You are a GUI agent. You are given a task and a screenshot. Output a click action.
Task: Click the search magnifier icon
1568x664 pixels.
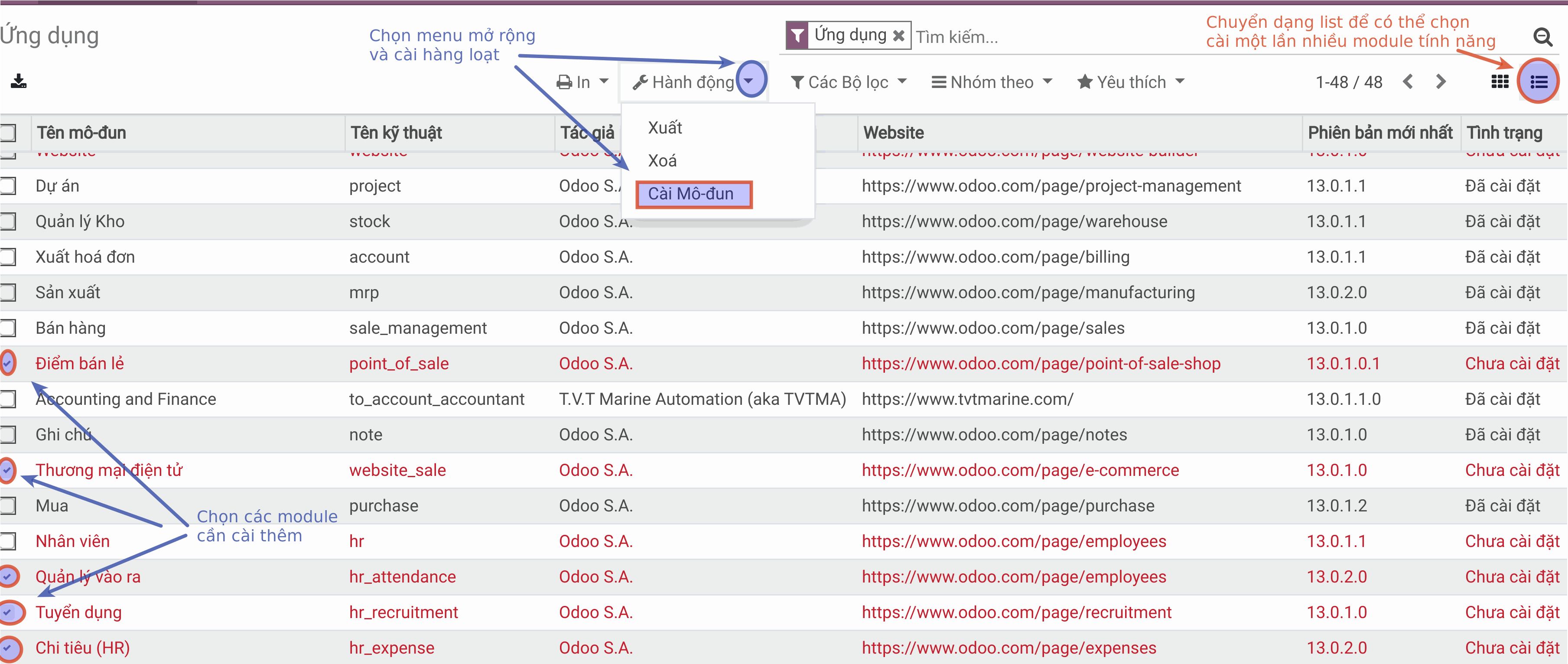(1542, 37)
